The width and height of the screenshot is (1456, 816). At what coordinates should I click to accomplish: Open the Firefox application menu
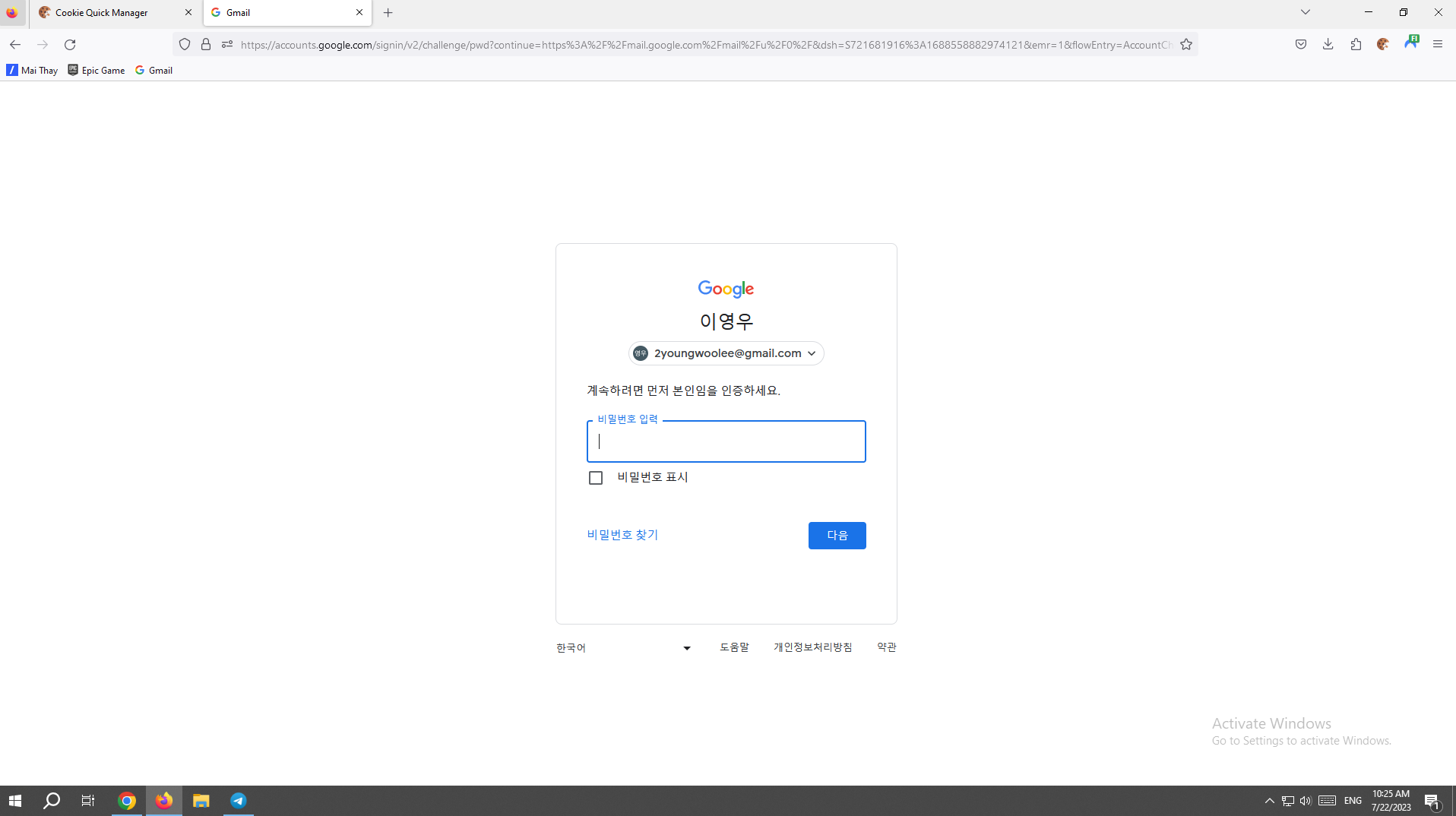(x=1438, y=44)
